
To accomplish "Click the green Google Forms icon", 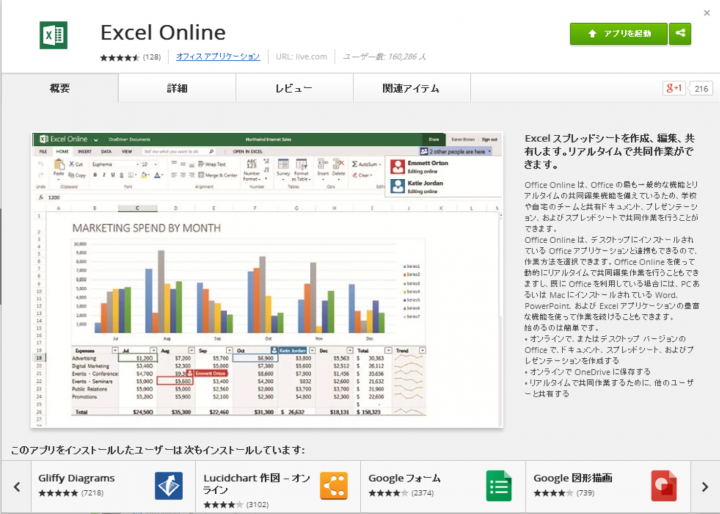I will (499, 486).
